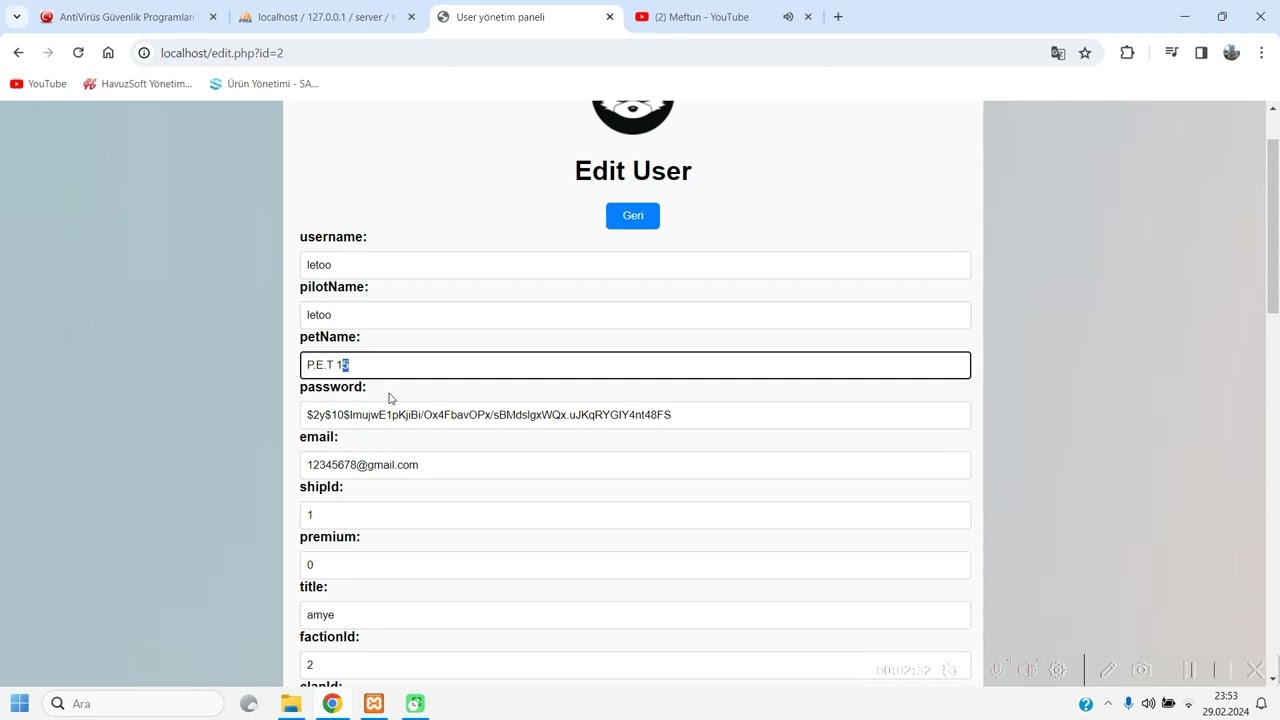Open the Chrome extensions menu
The height and width of the screenshot is (720, 1280).
tap(1127, 53)
